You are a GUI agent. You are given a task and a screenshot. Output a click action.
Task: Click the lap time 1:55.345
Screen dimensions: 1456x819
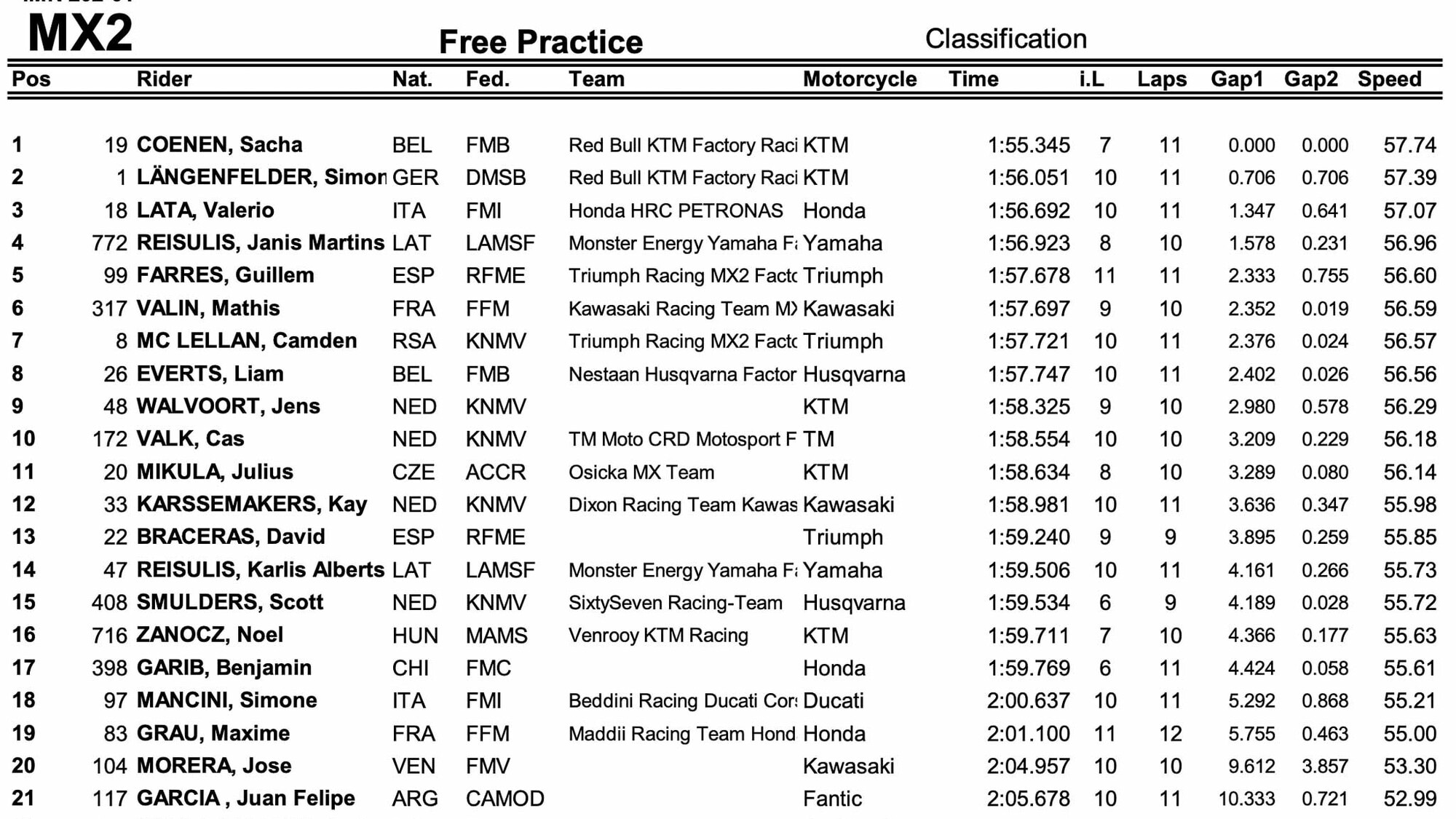click(1028, 145)
